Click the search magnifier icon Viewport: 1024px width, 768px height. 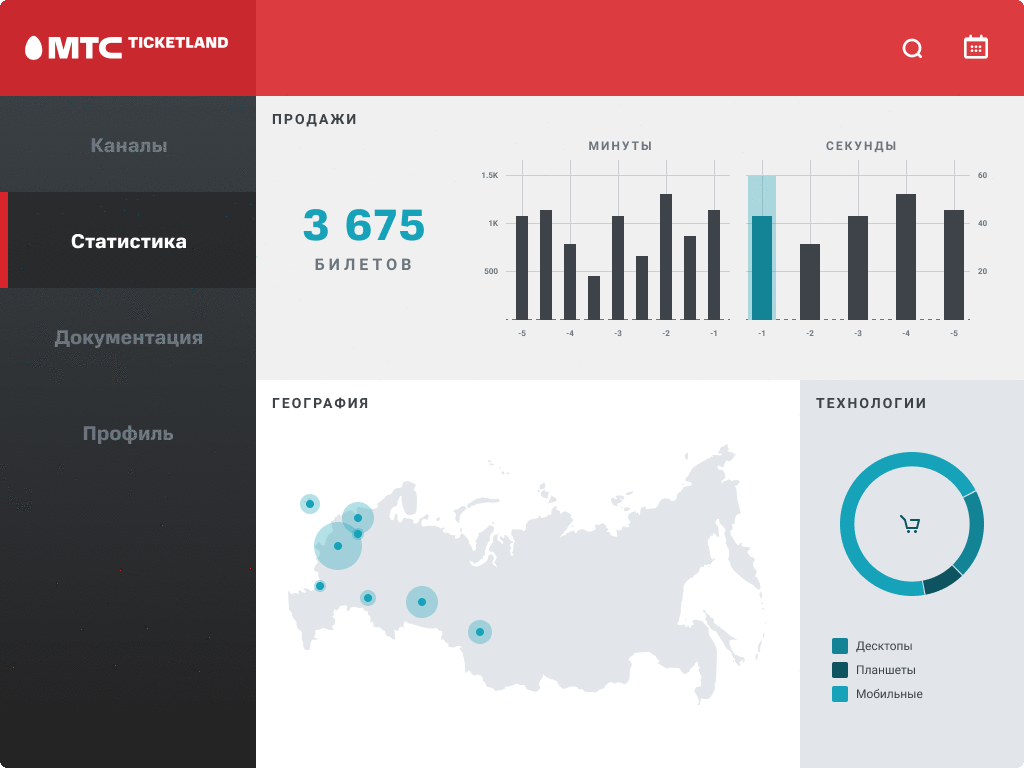[912, 48]
